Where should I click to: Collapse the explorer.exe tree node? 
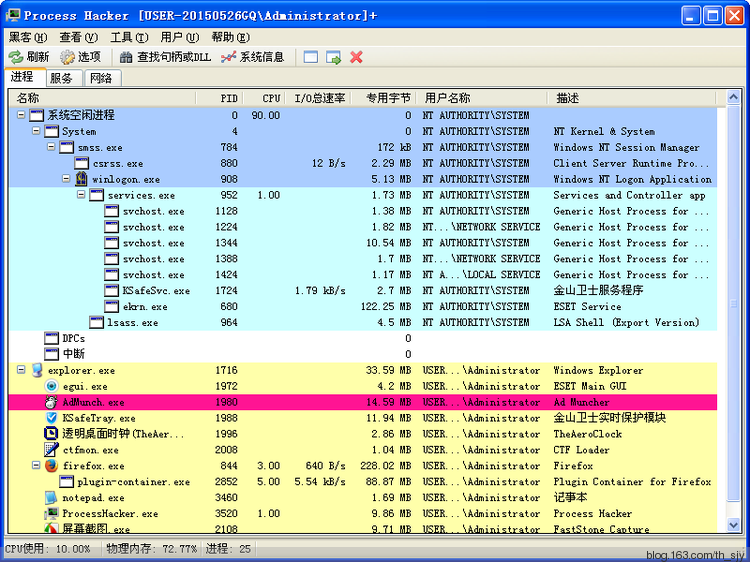(x=21, y=370)
